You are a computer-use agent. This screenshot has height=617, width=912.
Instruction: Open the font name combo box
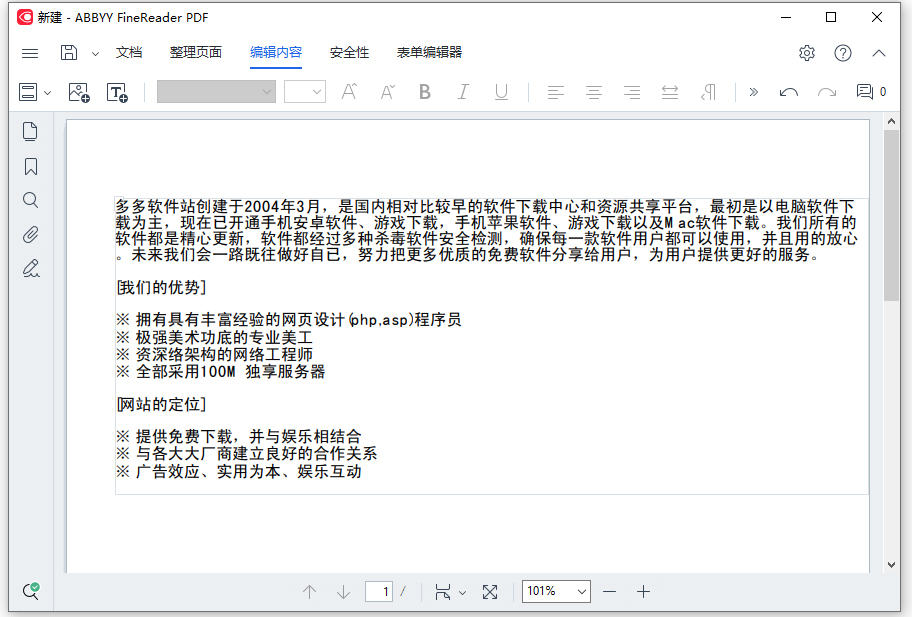[216, 92]
